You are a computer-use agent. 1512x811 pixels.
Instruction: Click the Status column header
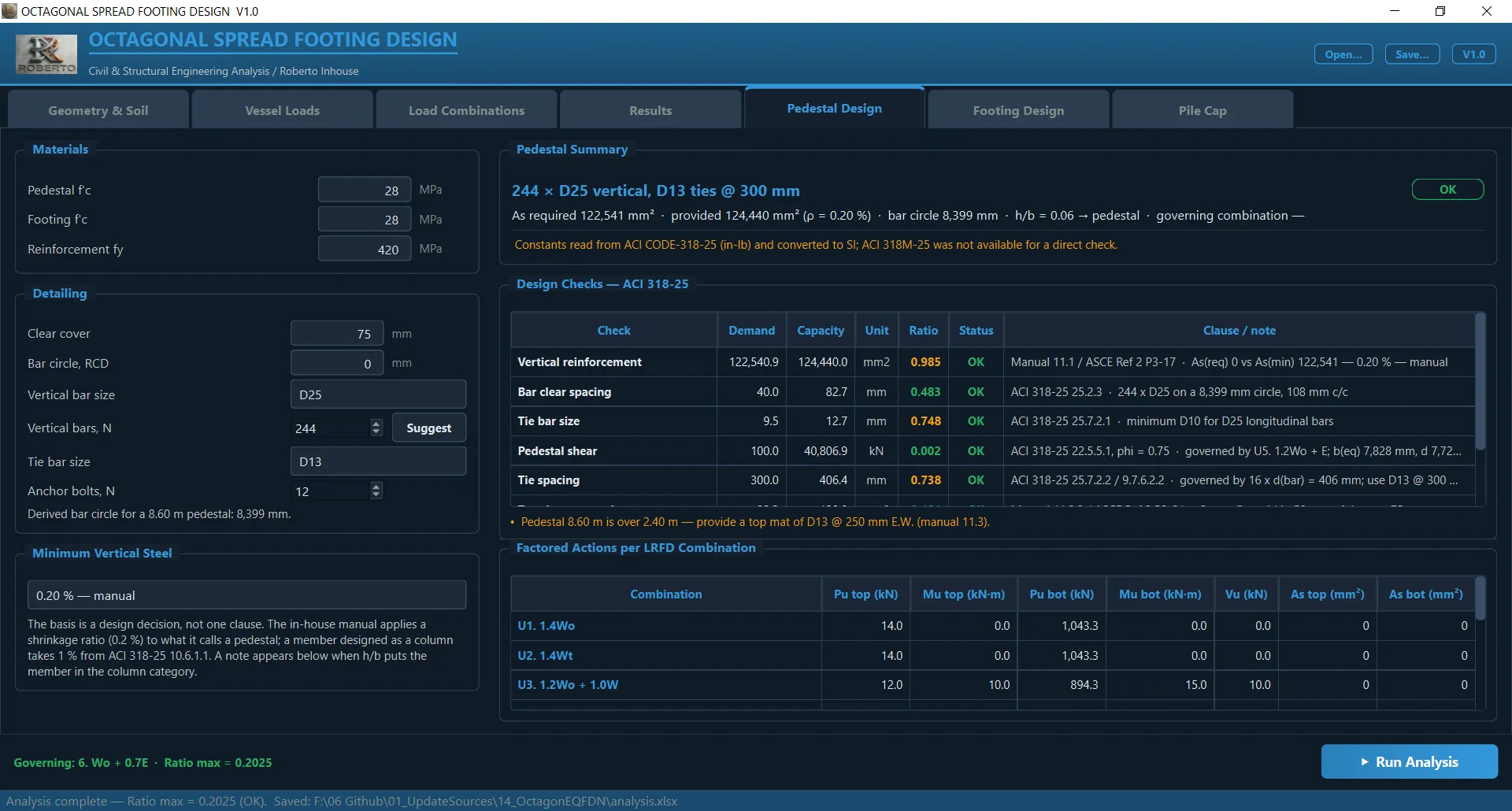pyautogui.click(x=976, y=331)
